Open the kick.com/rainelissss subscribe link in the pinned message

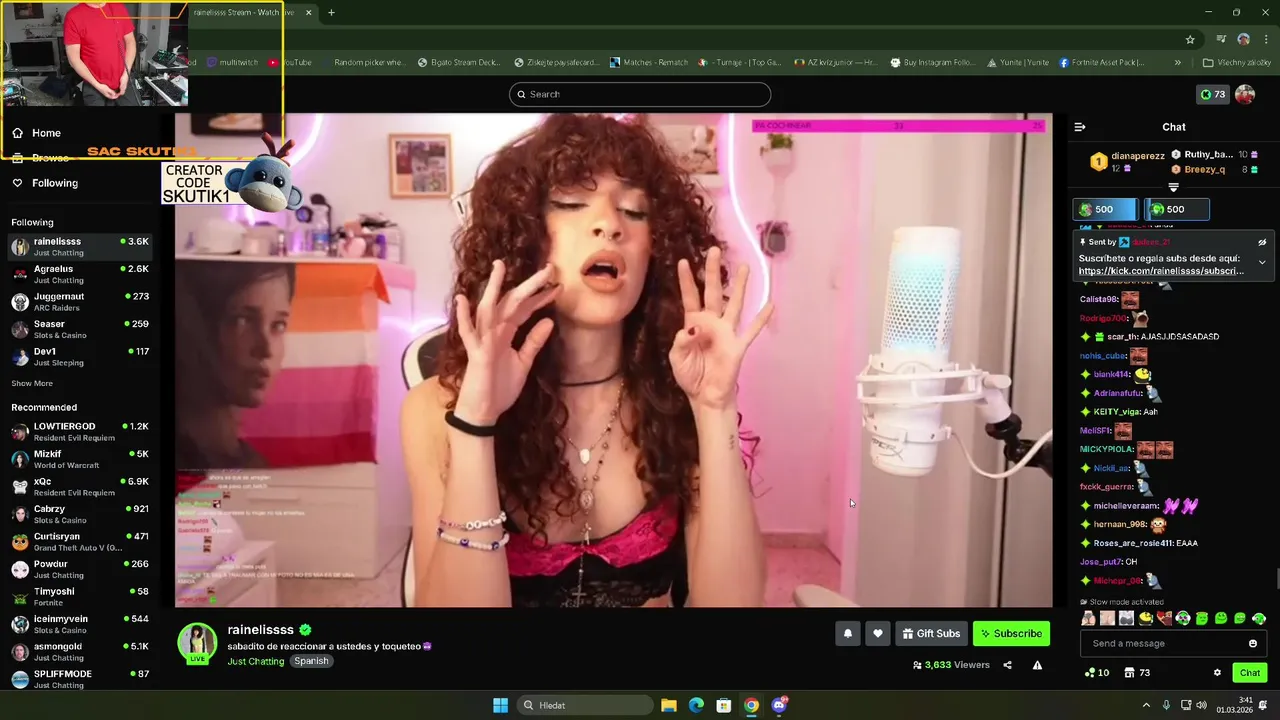tap(1161, 271)
